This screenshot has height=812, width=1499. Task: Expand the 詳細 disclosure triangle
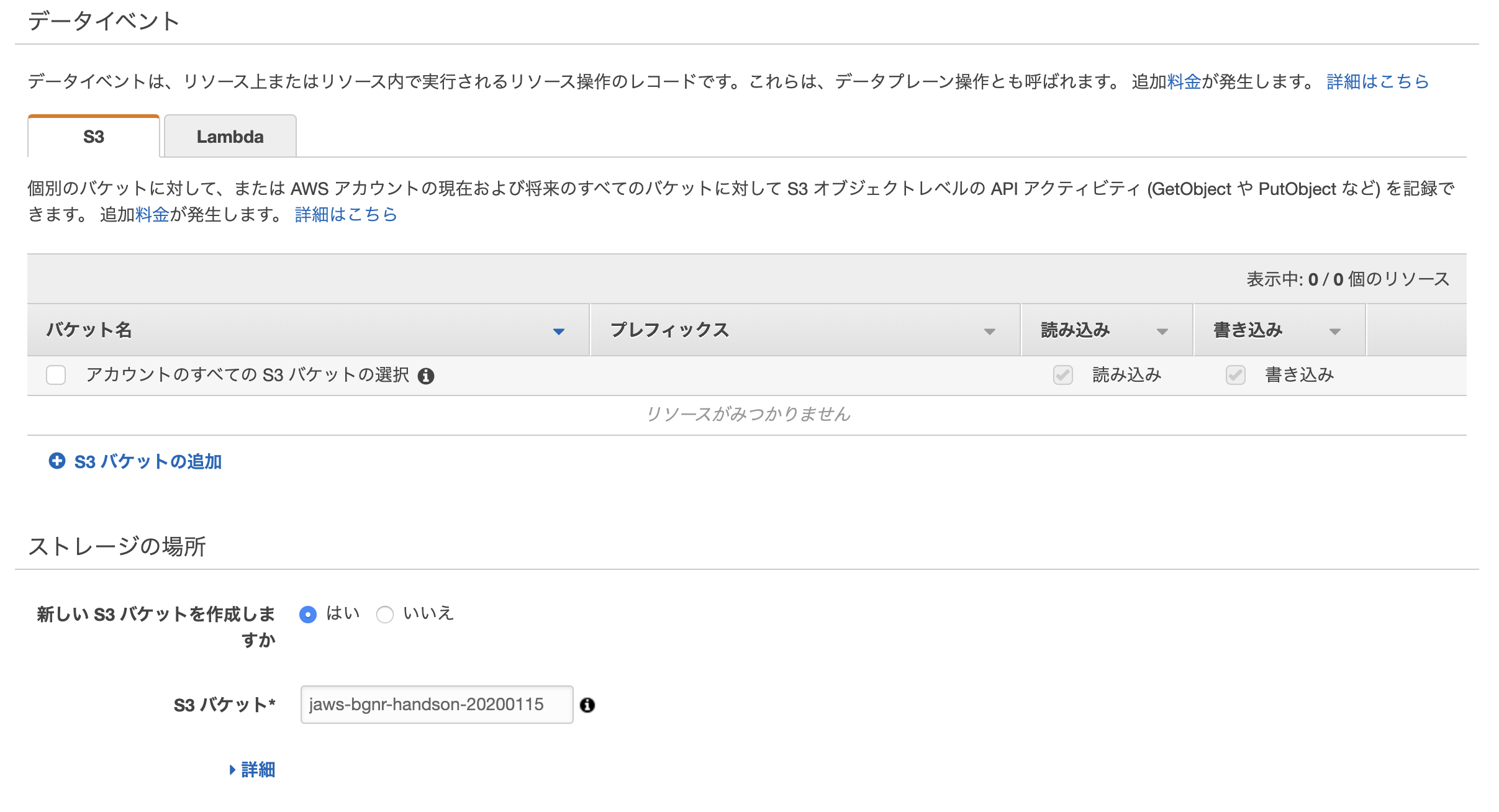pyautogui.click(x=234, y=770)
